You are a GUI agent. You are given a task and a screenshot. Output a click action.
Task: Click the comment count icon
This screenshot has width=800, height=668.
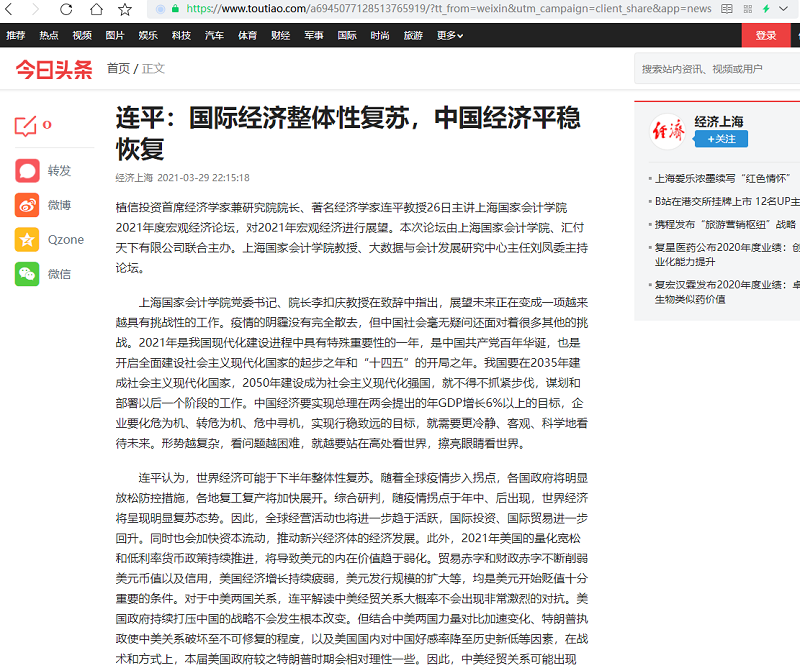(x=26, y=126)
